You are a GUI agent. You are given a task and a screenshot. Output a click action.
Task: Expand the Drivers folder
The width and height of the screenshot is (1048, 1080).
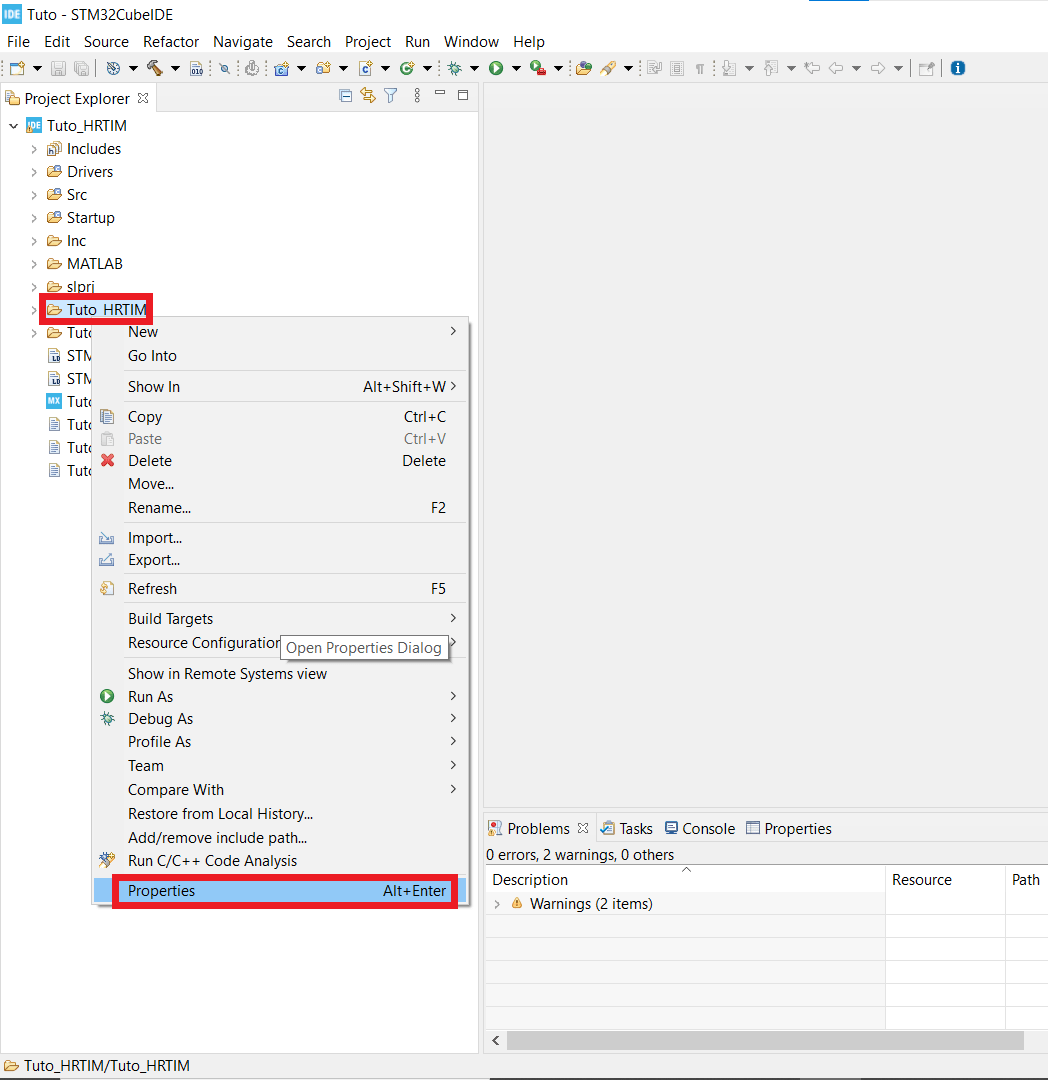tap(34, 172)
